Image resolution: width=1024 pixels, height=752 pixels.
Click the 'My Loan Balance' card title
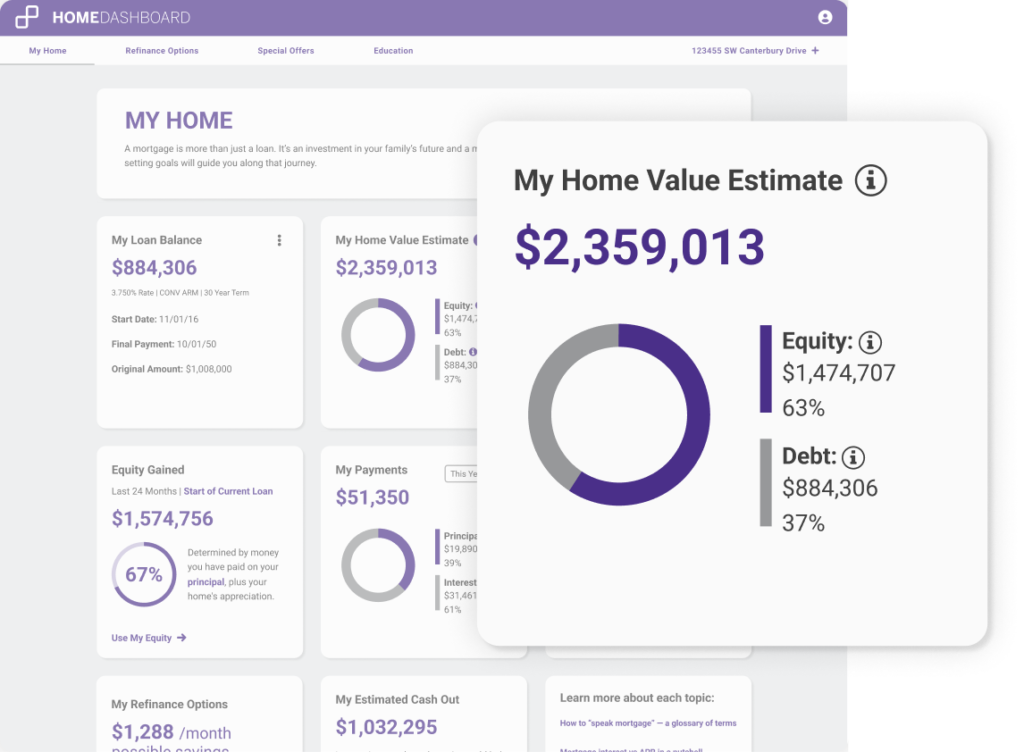(157, 240)
